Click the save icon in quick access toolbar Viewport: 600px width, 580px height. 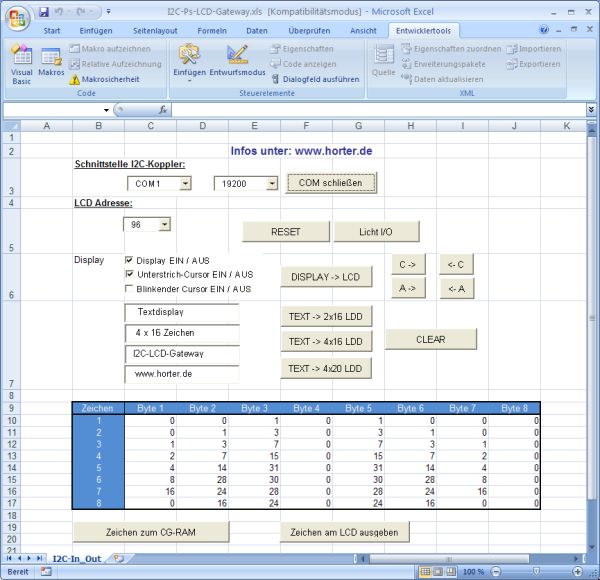tap(44, 10)
